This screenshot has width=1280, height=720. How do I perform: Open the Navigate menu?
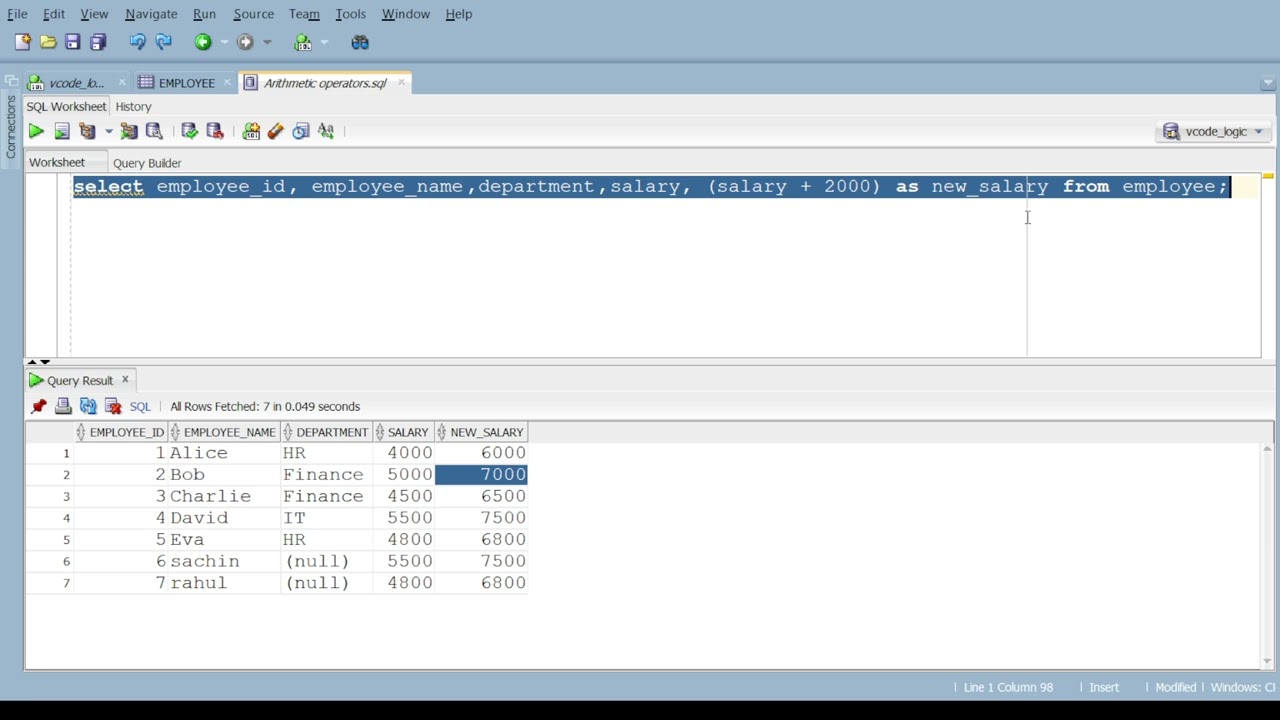point(151,14)
